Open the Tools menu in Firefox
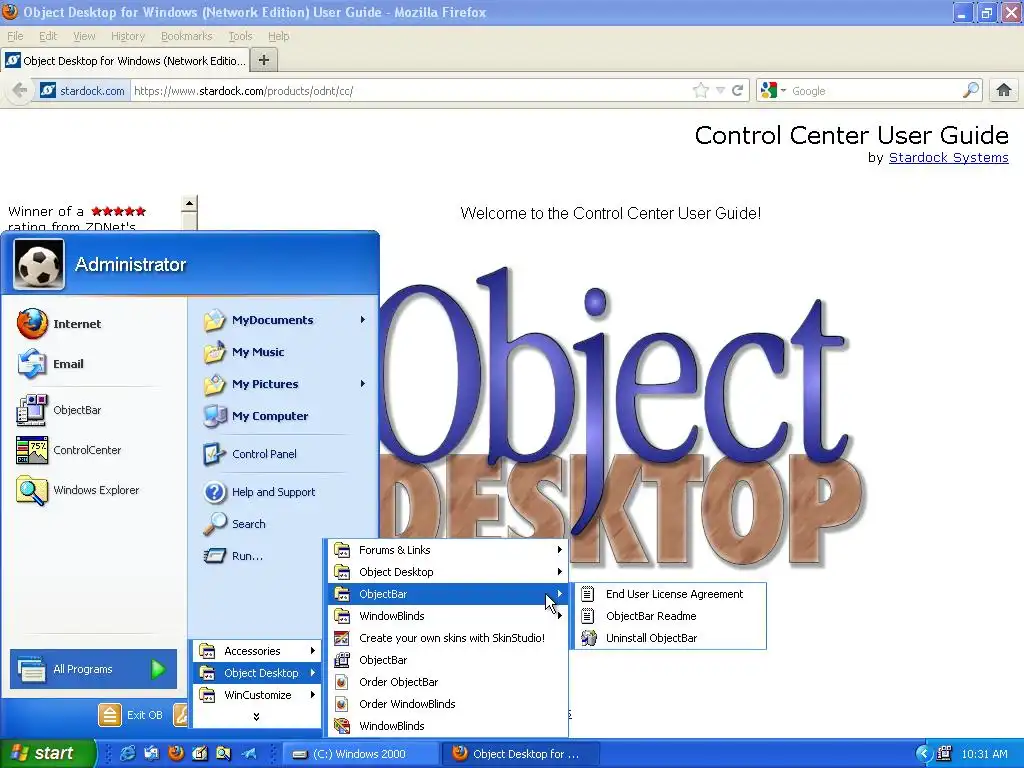 point(240,36)
